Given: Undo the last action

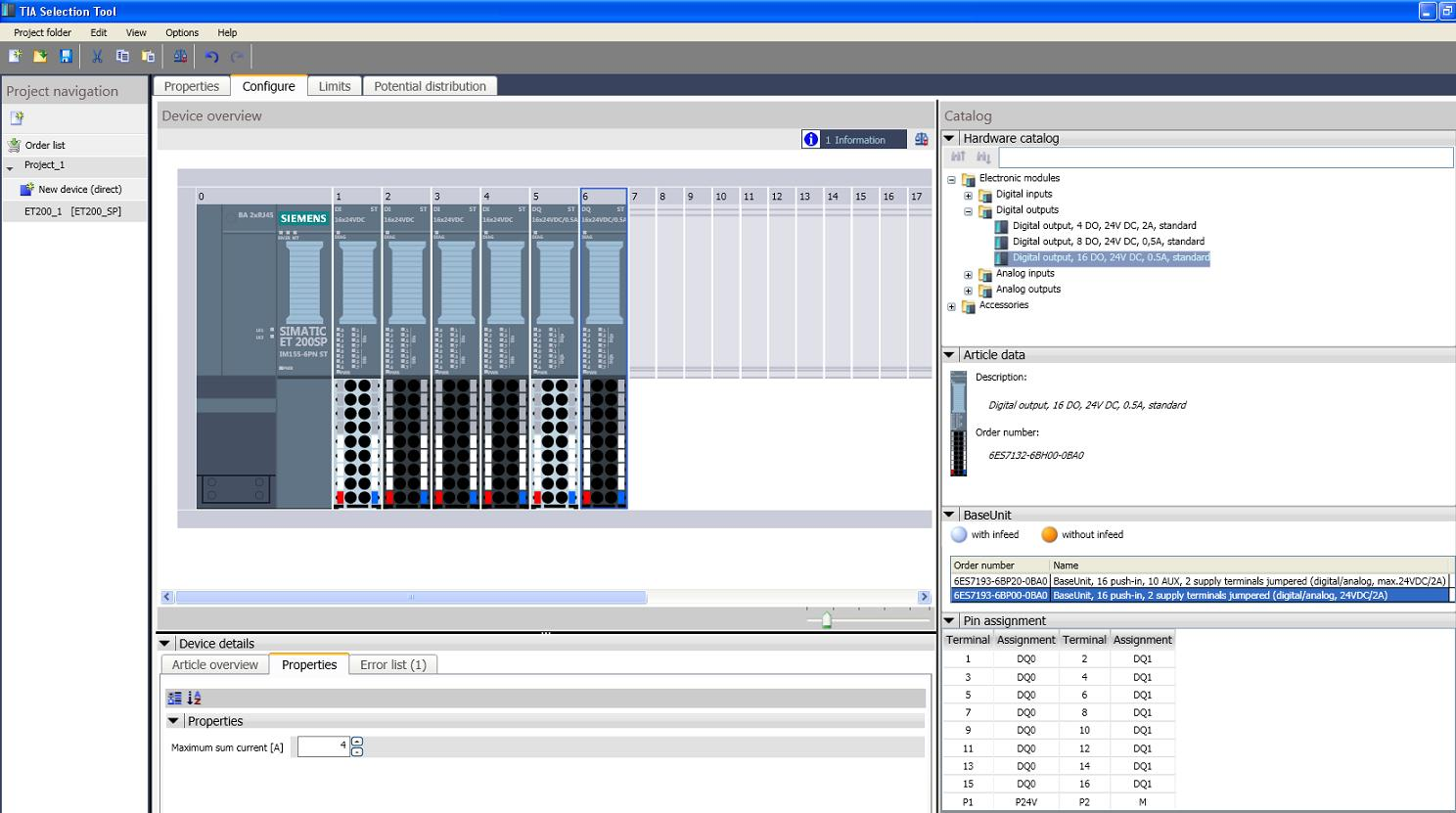Looking at the screenshot, I should 211,57.
